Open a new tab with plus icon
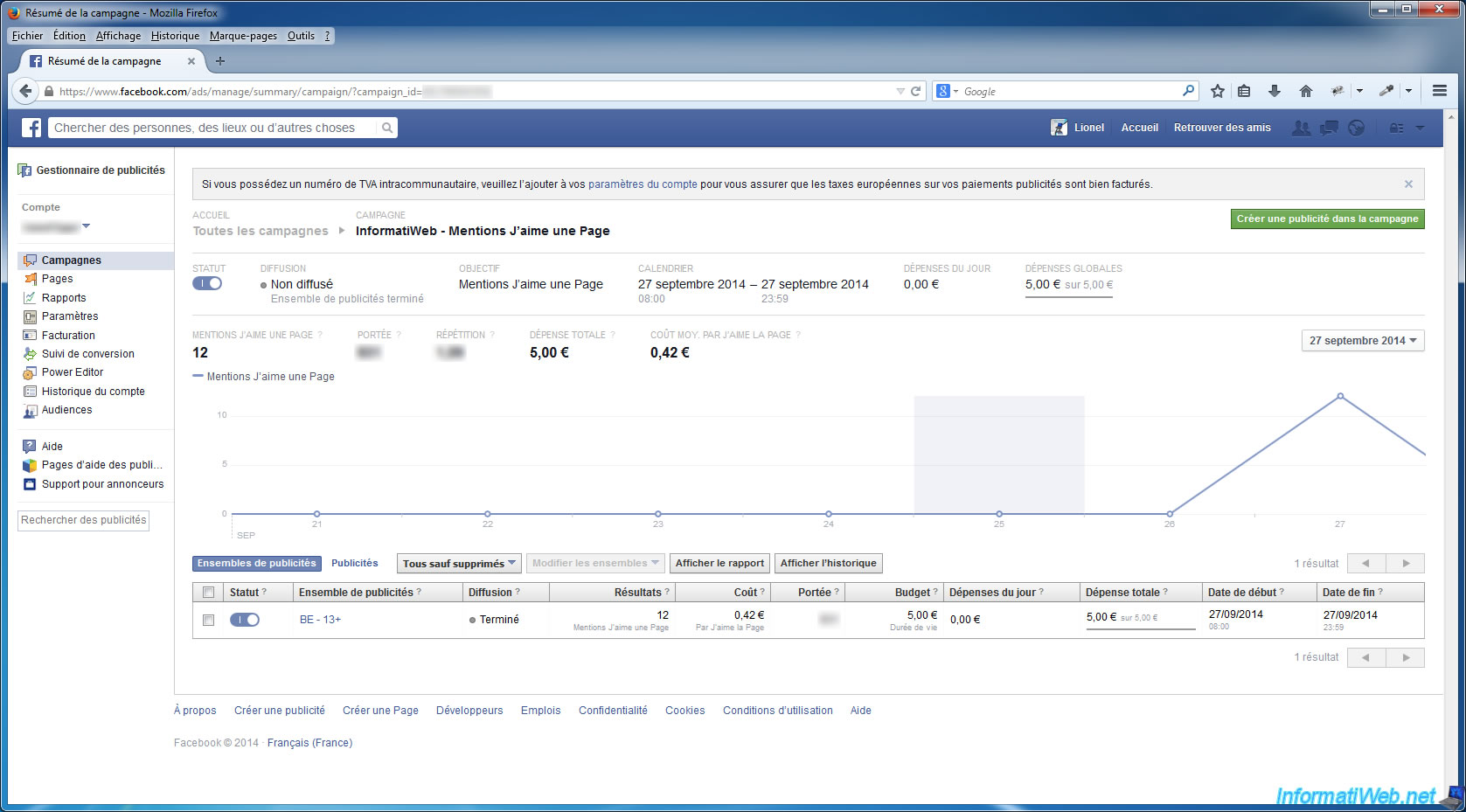The width and height of the screenshot is (1466, 812). (x=220, y=61)
